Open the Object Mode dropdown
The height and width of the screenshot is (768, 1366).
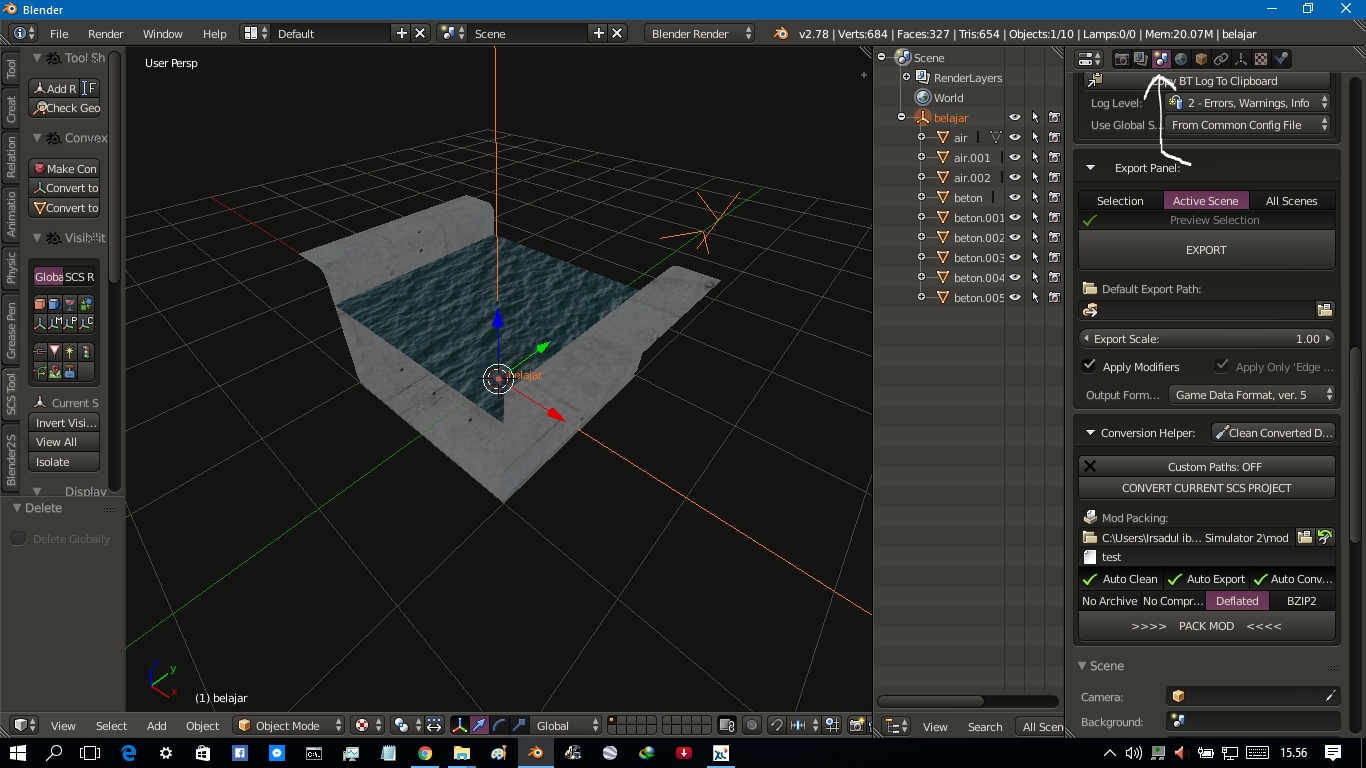288,726
